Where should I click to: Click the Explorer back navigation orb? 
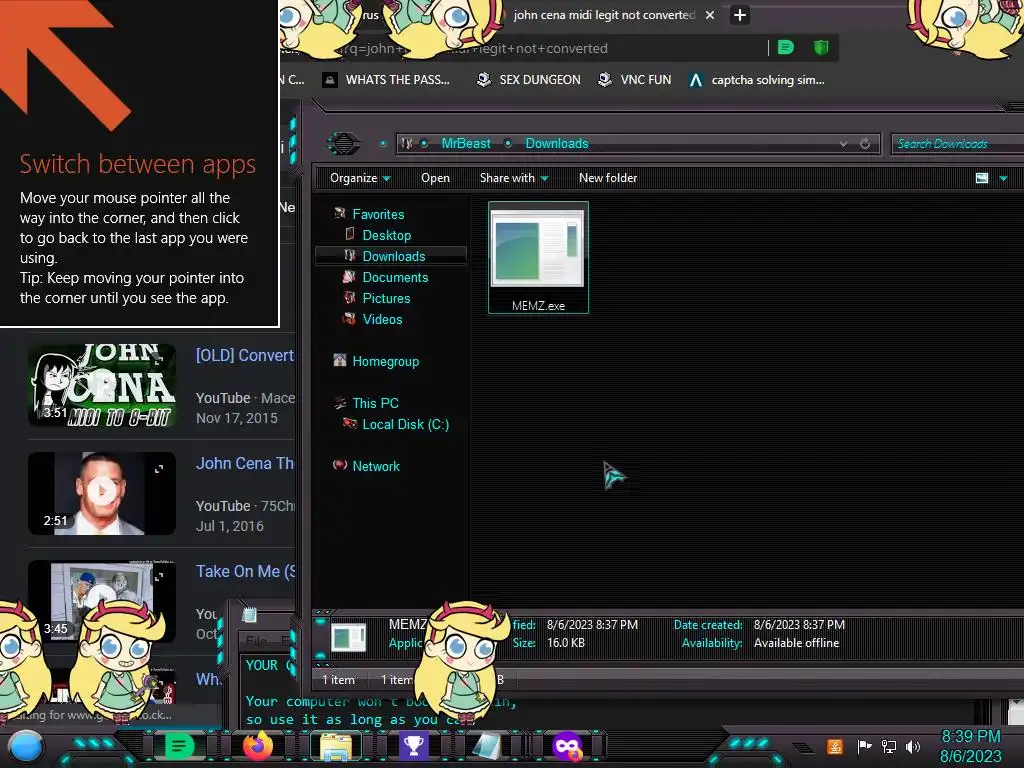click(x=344, y=143)
